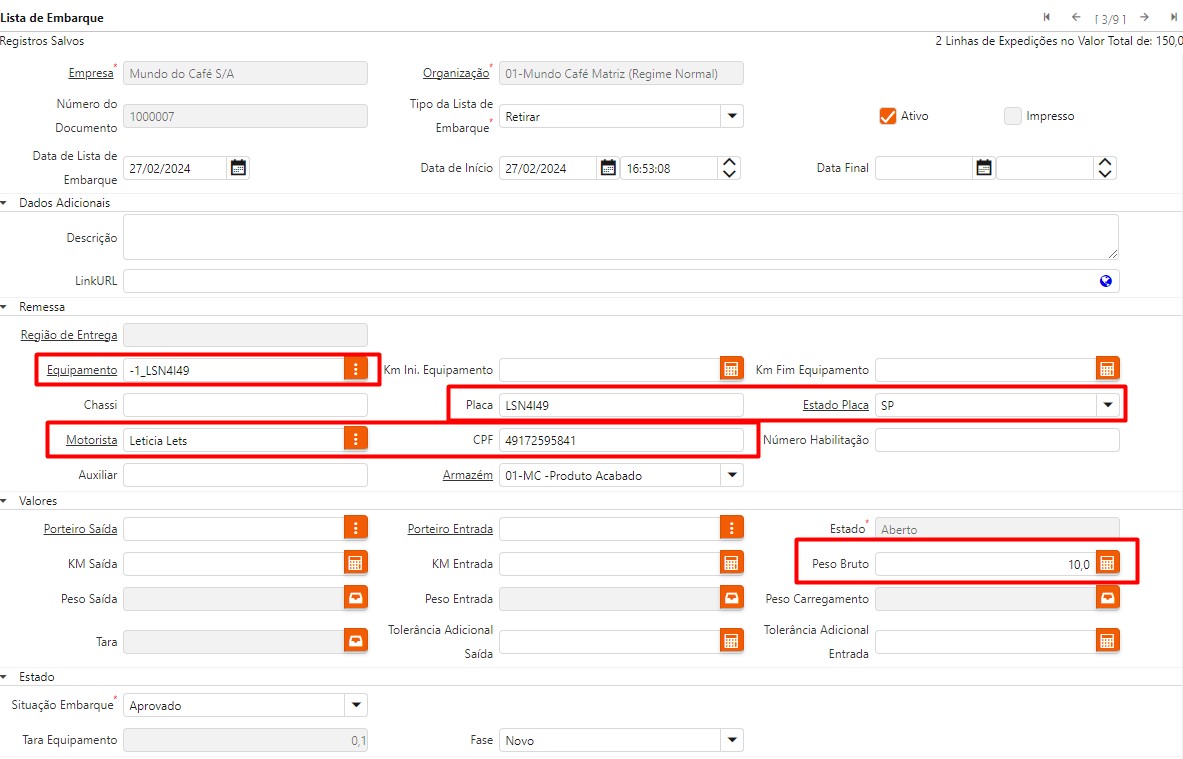Click the Empresa field label link
Image resolution: width=1183 pixels, height=759 pixels.
(90, 73)
